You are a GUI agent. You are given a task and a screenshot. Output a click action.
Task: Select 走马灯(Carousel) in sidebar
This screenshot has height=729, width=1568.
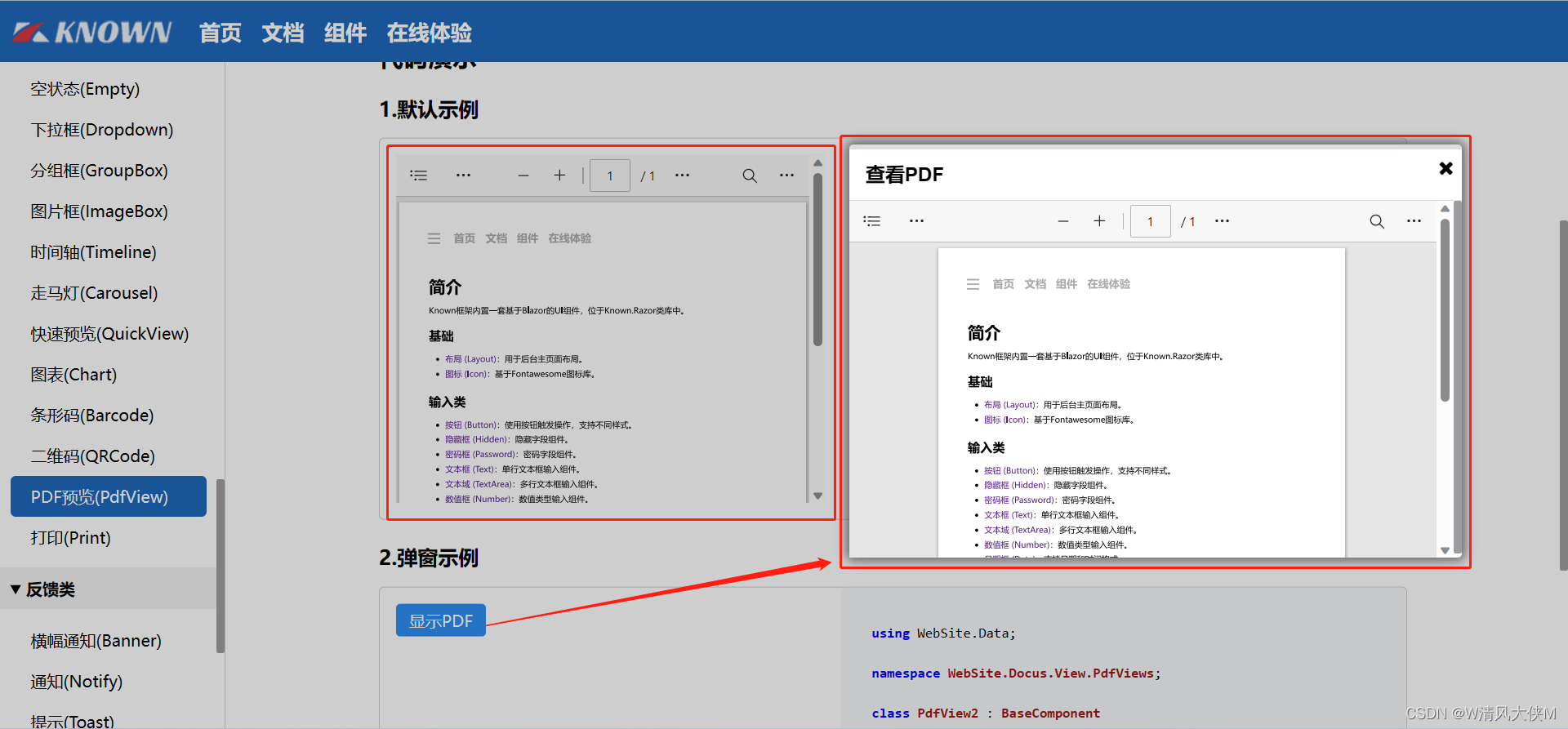(x=94, y=293)
